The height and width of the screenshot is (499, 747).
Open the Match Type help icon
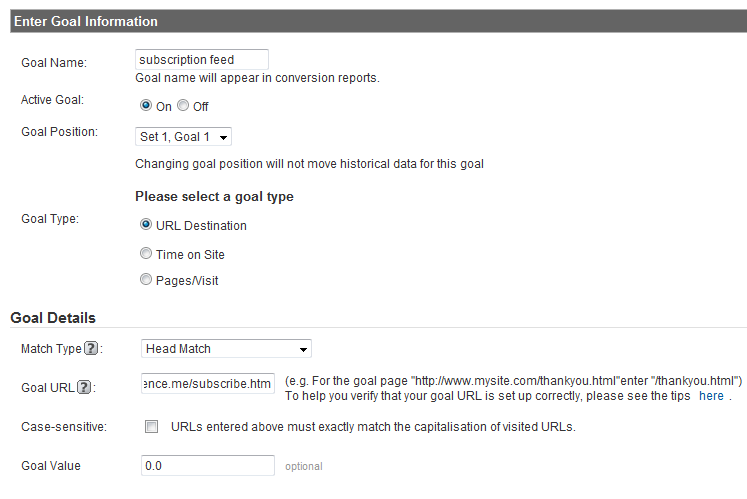[91, 348]
